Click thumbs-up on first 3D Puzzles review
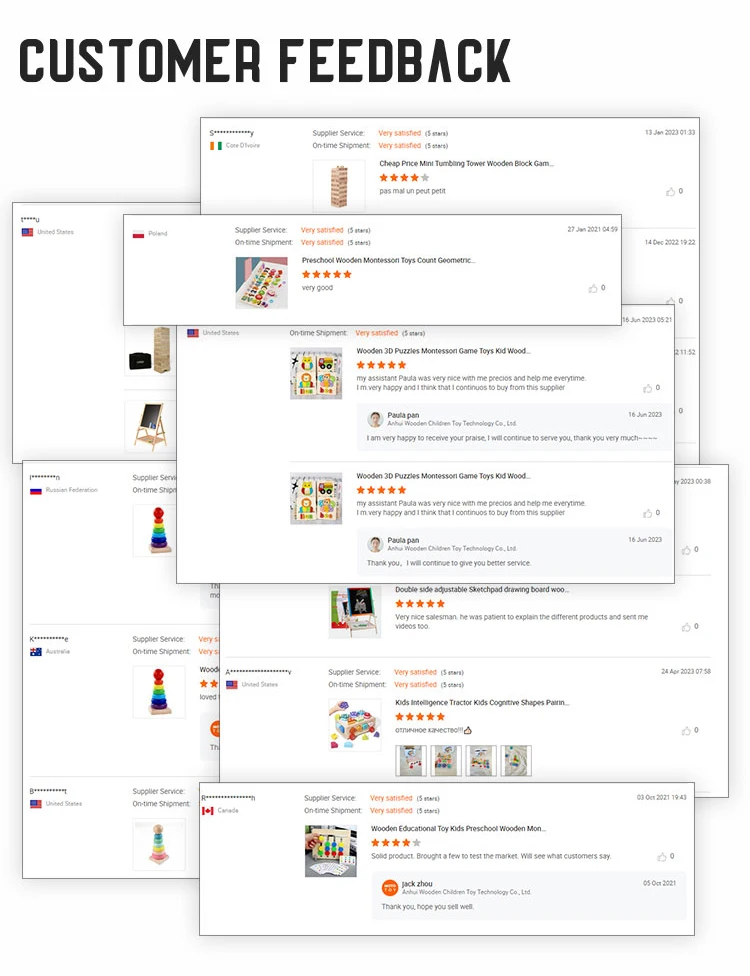This screenshot has width=750, height=976. coord(647,388)
